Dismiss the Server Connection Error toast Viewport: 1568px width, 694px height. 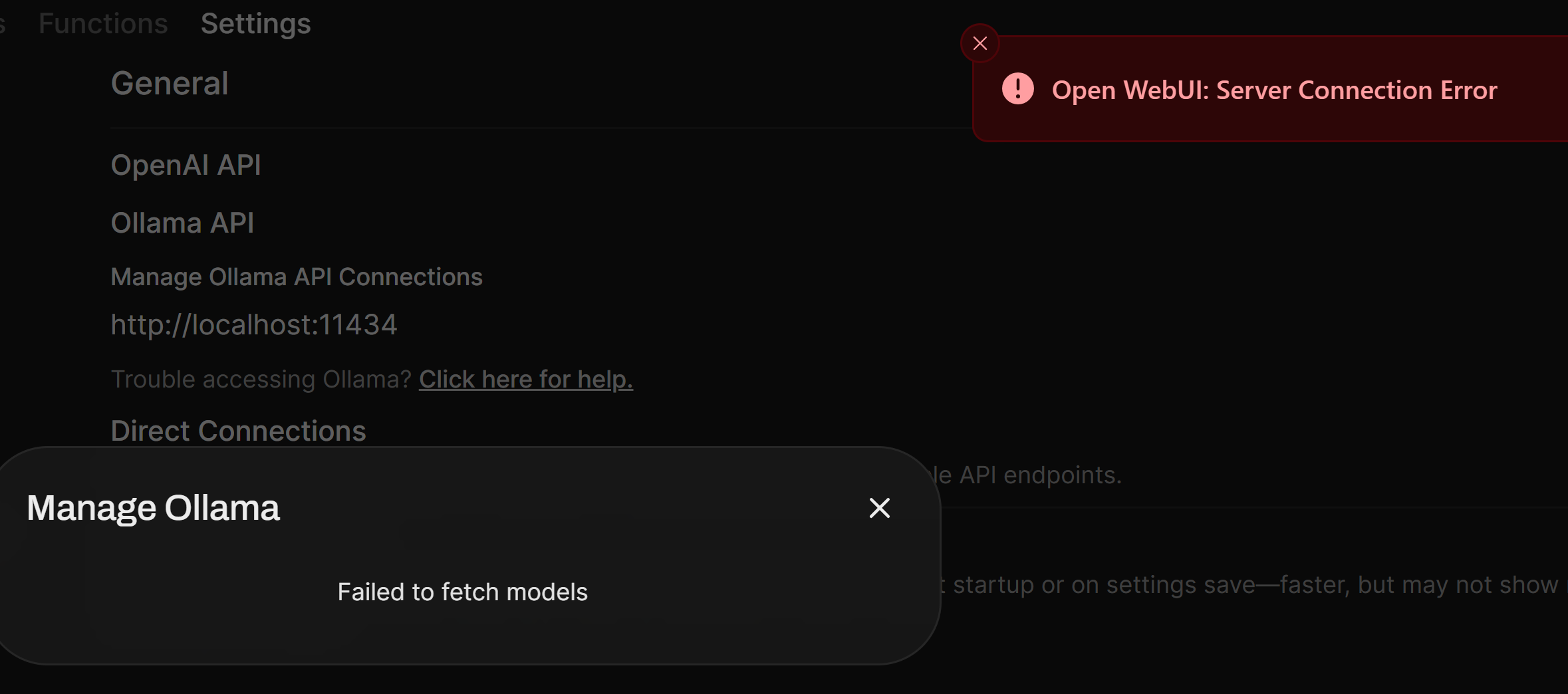(980, 44)
